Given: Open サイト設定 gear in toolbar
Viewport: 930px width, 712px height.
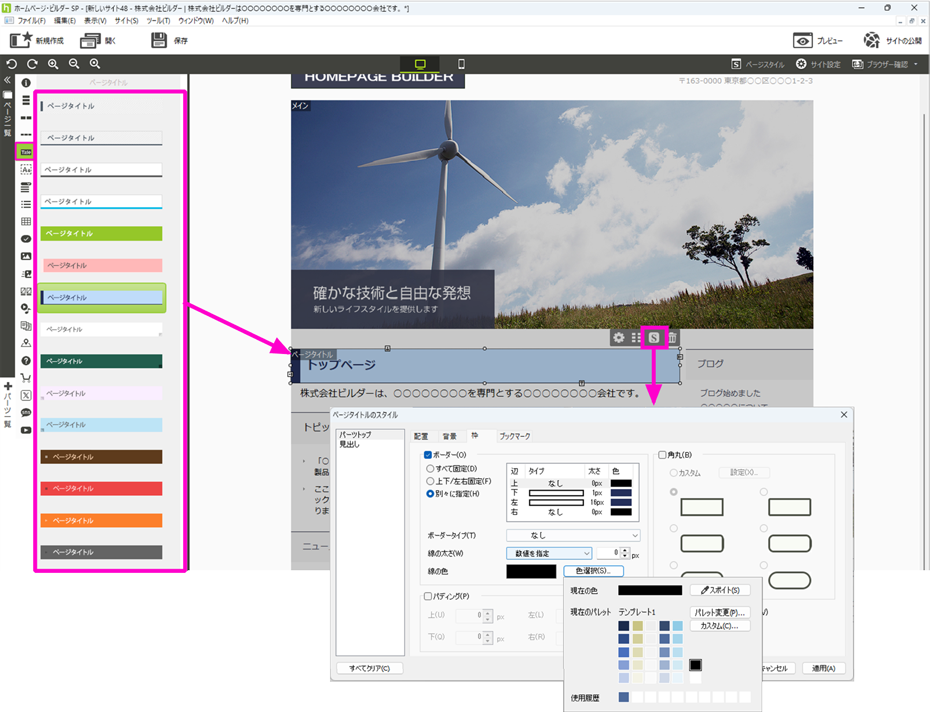Looking at the screenshot, I should tap(818, 64).
